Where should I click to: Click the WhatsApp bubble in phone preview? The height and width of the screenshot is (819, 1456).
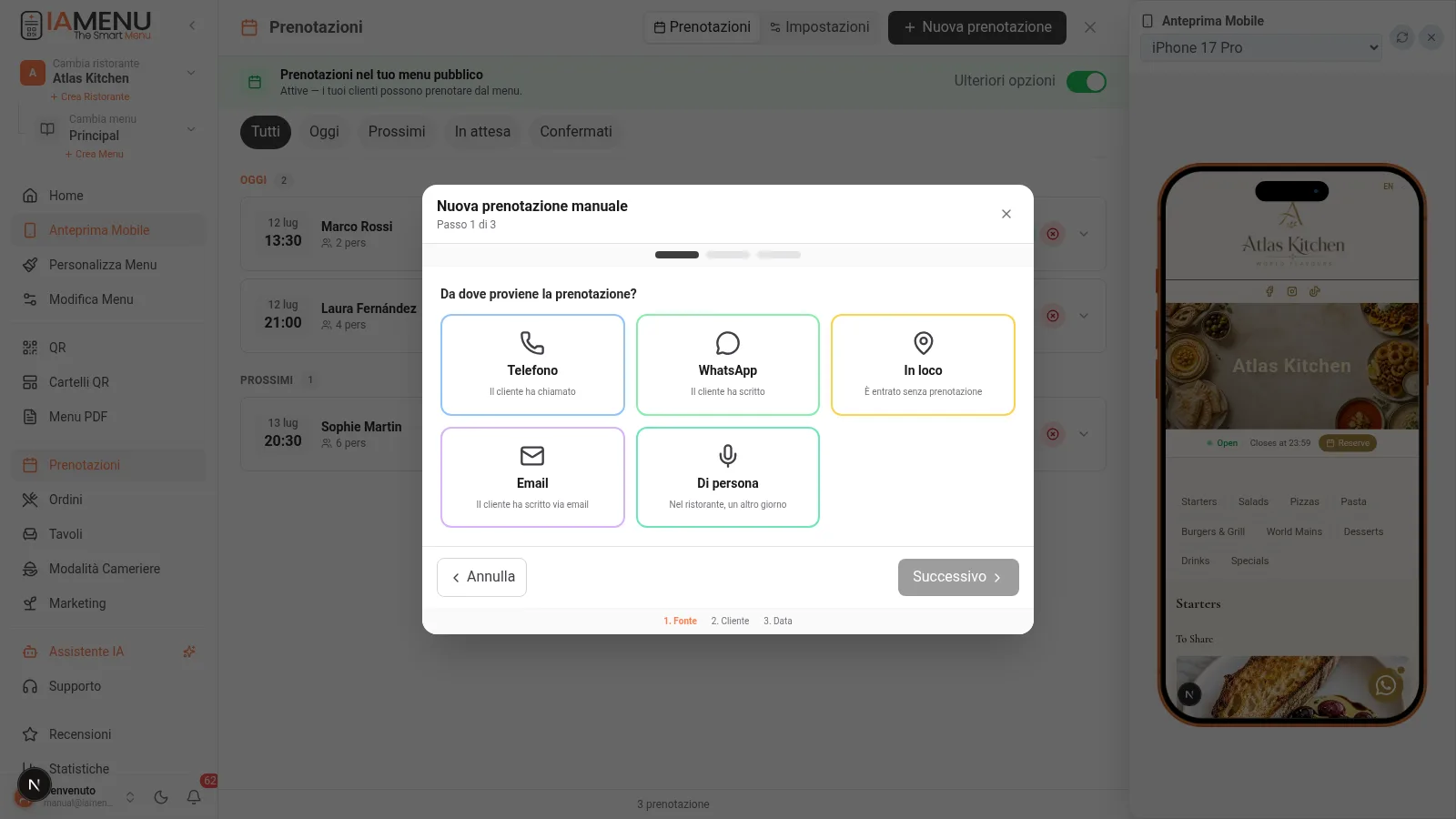[1385, 685]
